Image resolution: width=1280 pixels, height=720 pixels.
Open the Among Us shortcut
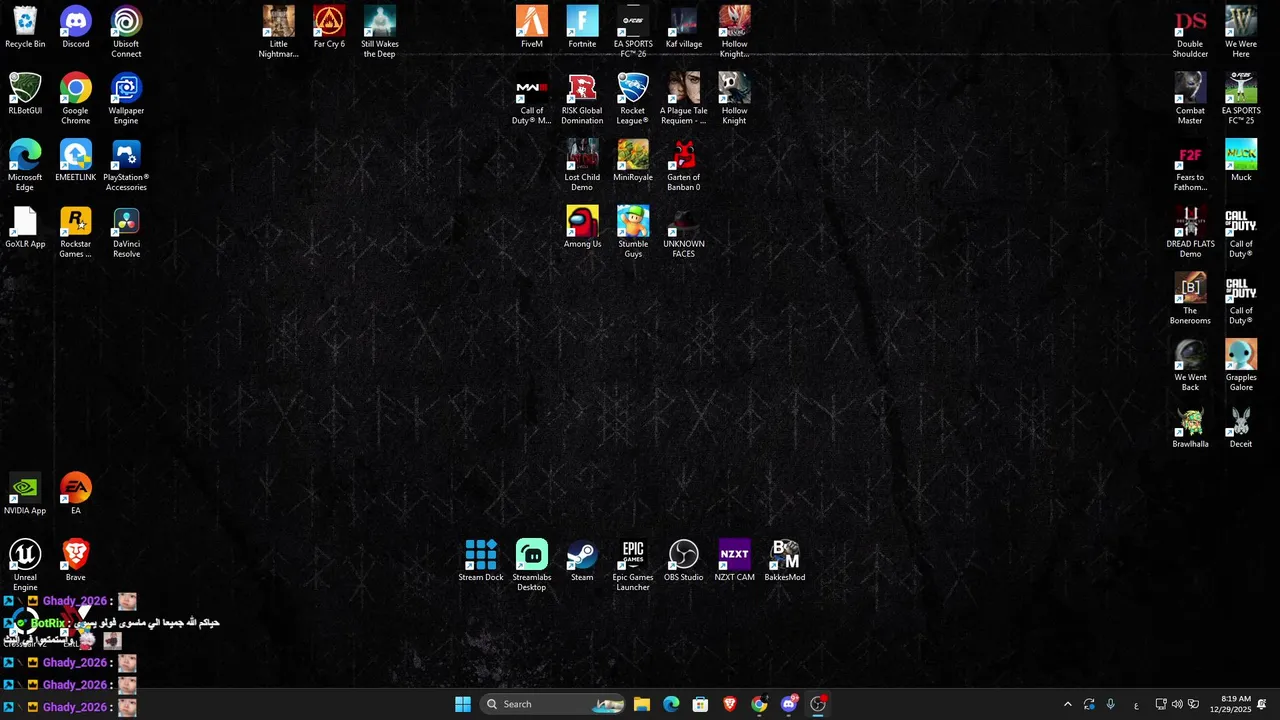(x=582, y=227)
